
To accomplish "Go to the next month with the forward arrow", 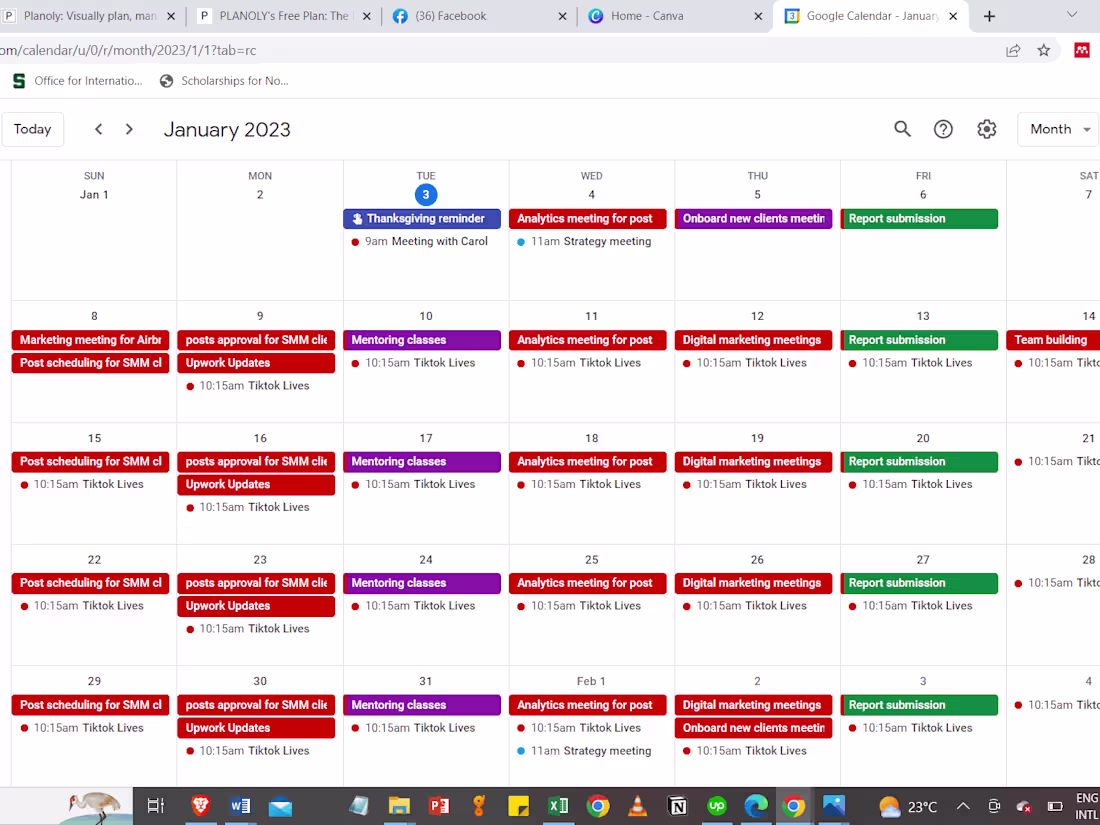I will [x=129, y=129].
